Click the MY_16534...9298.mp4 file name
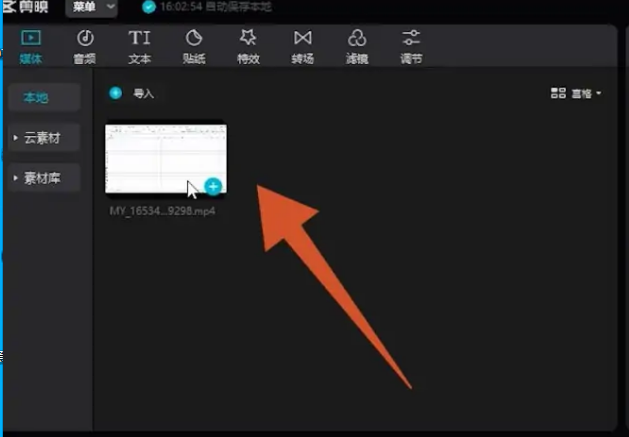This screenshot has width=629, height=437. [x=162, y=211]
